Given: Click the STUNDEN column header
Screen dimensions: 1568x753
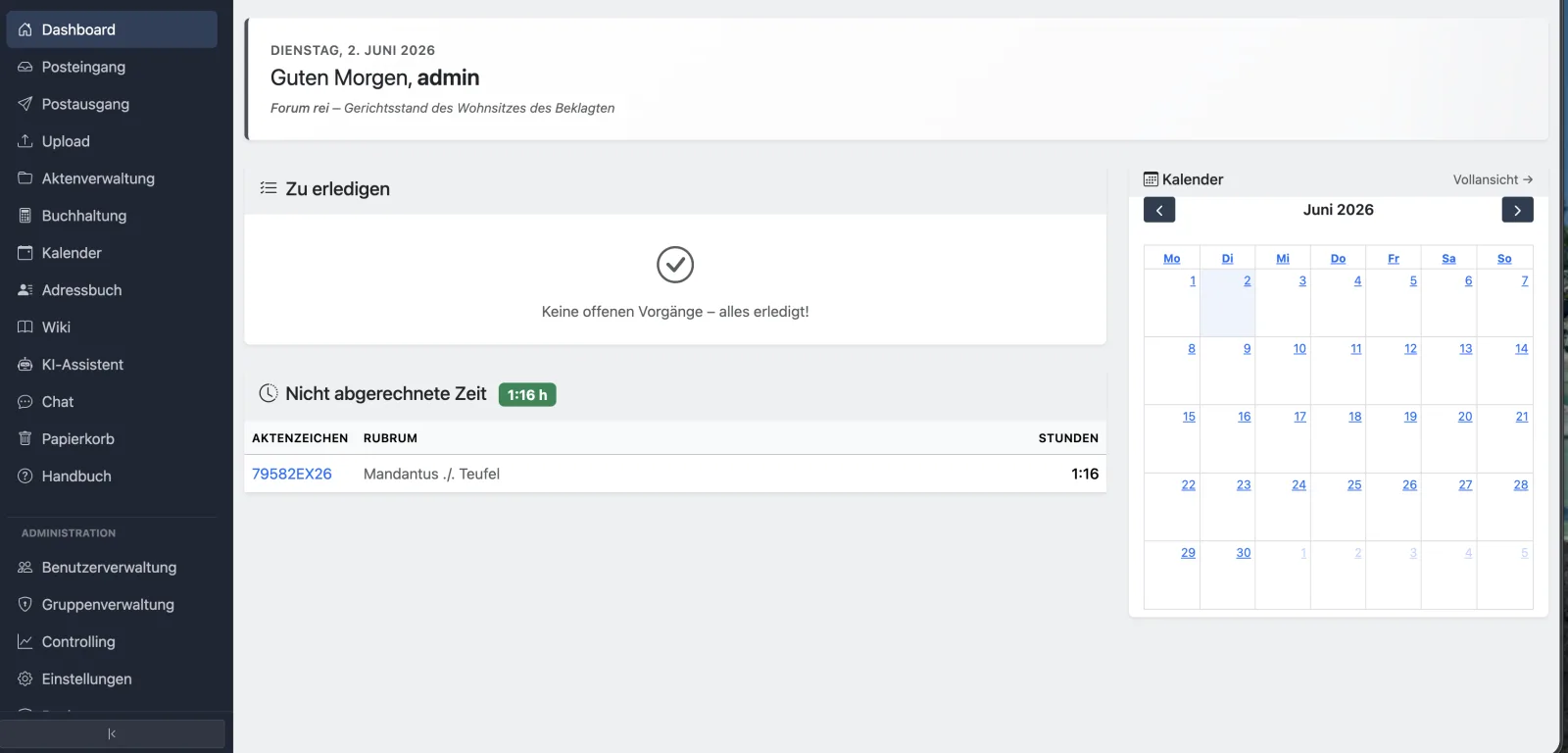Looking at the screenshot, I should [x=1068, y=438].
